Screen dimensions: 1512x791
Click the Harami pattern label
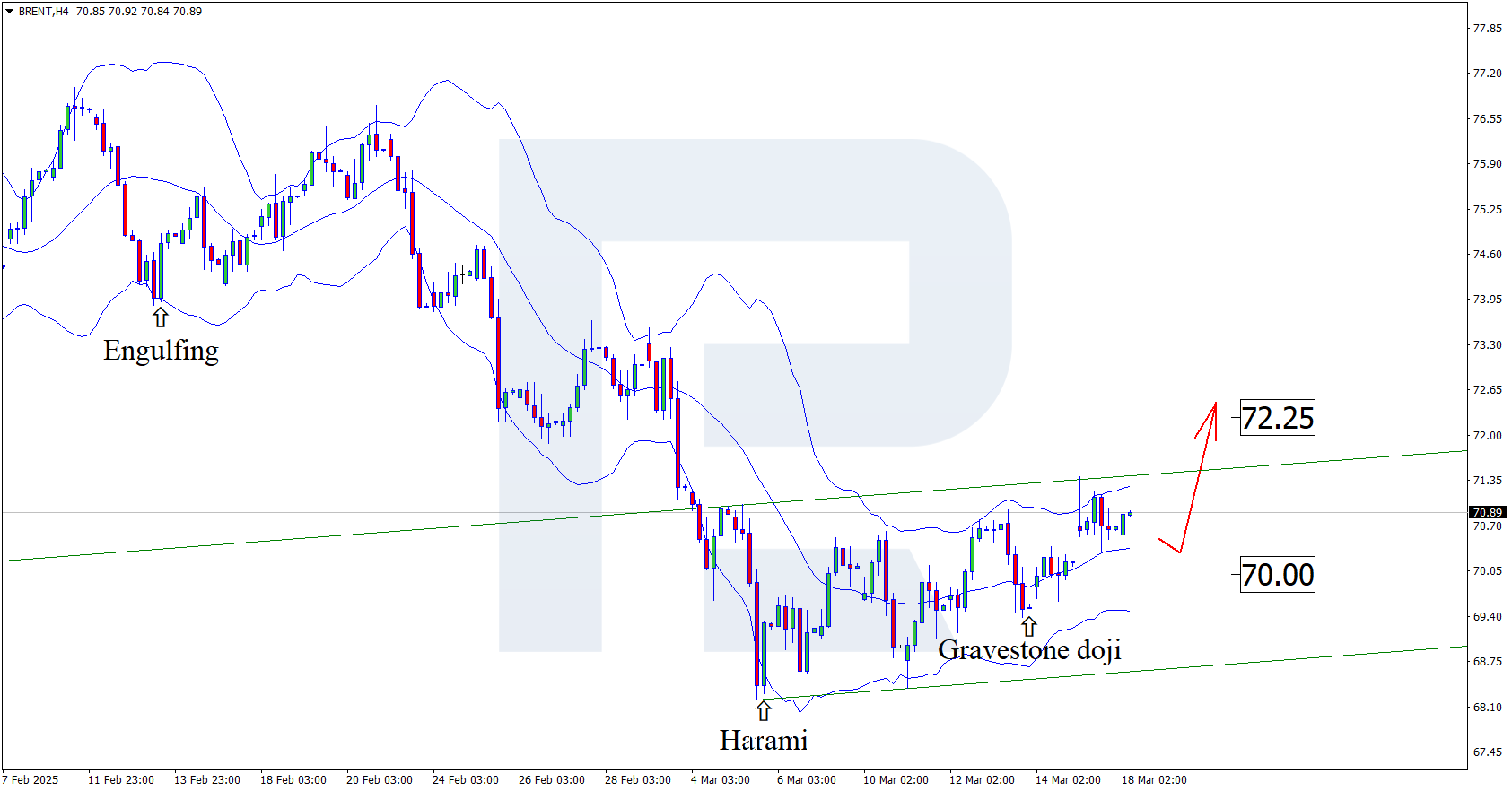point(764,740)
